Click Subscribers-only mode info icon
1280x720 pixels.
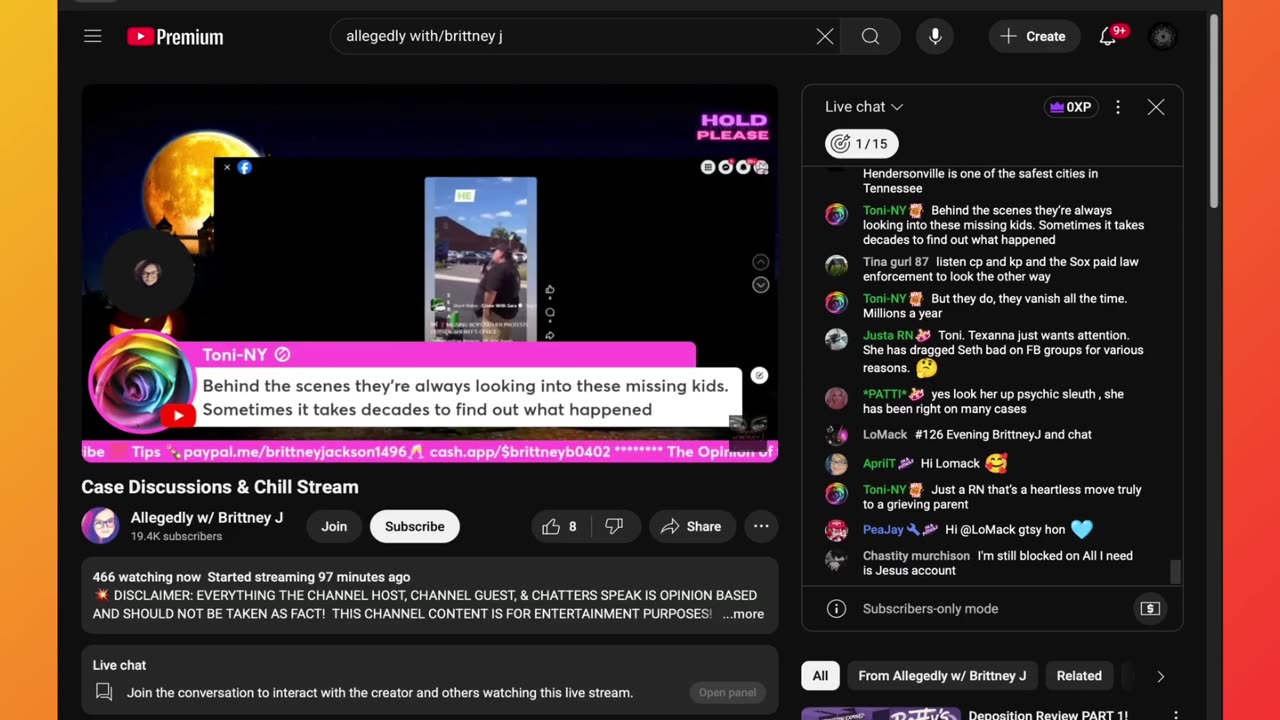[x=837, y=609]
